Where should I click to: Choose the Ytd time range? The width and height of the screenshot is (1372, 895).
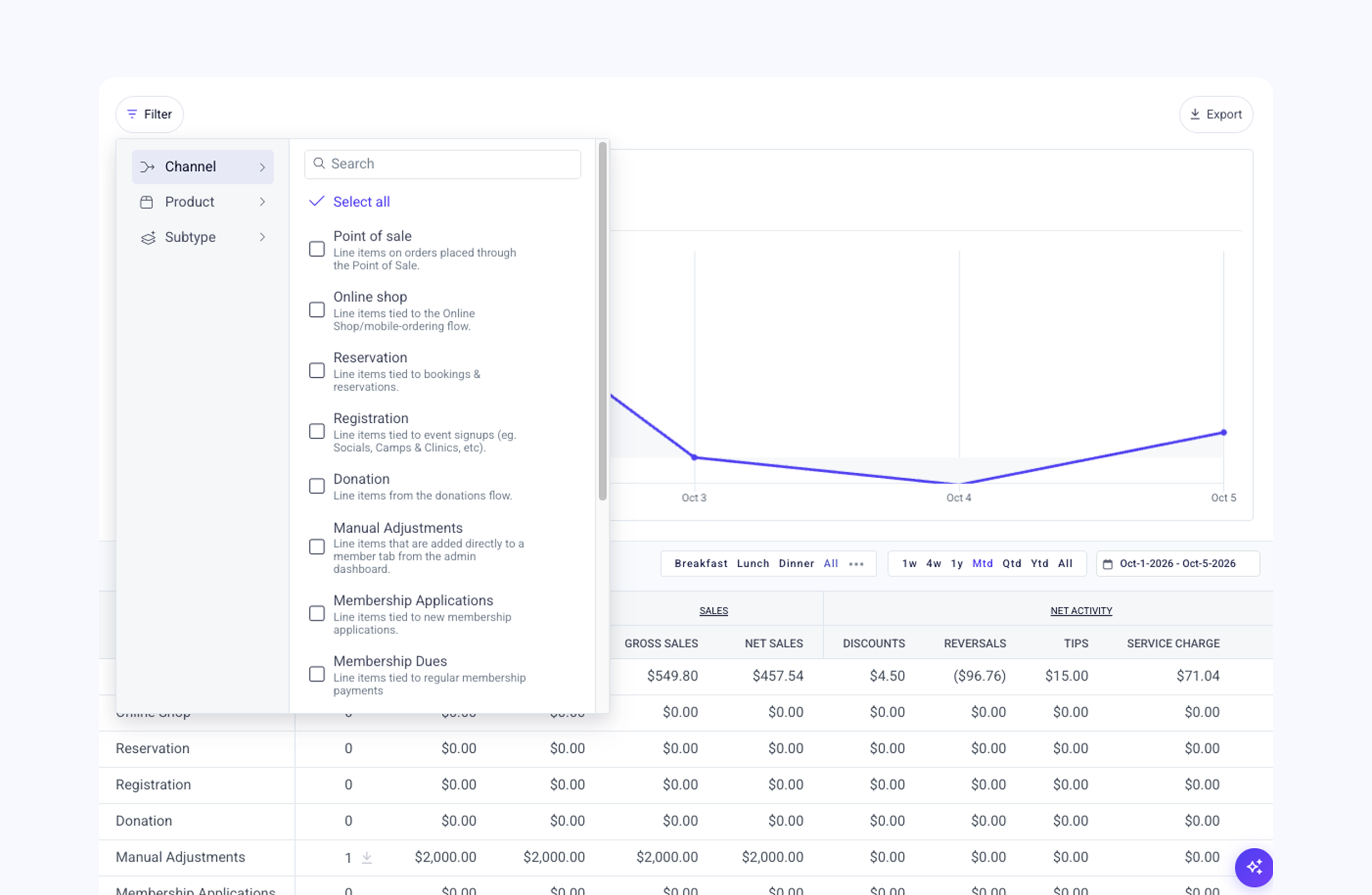point(1039,563)
